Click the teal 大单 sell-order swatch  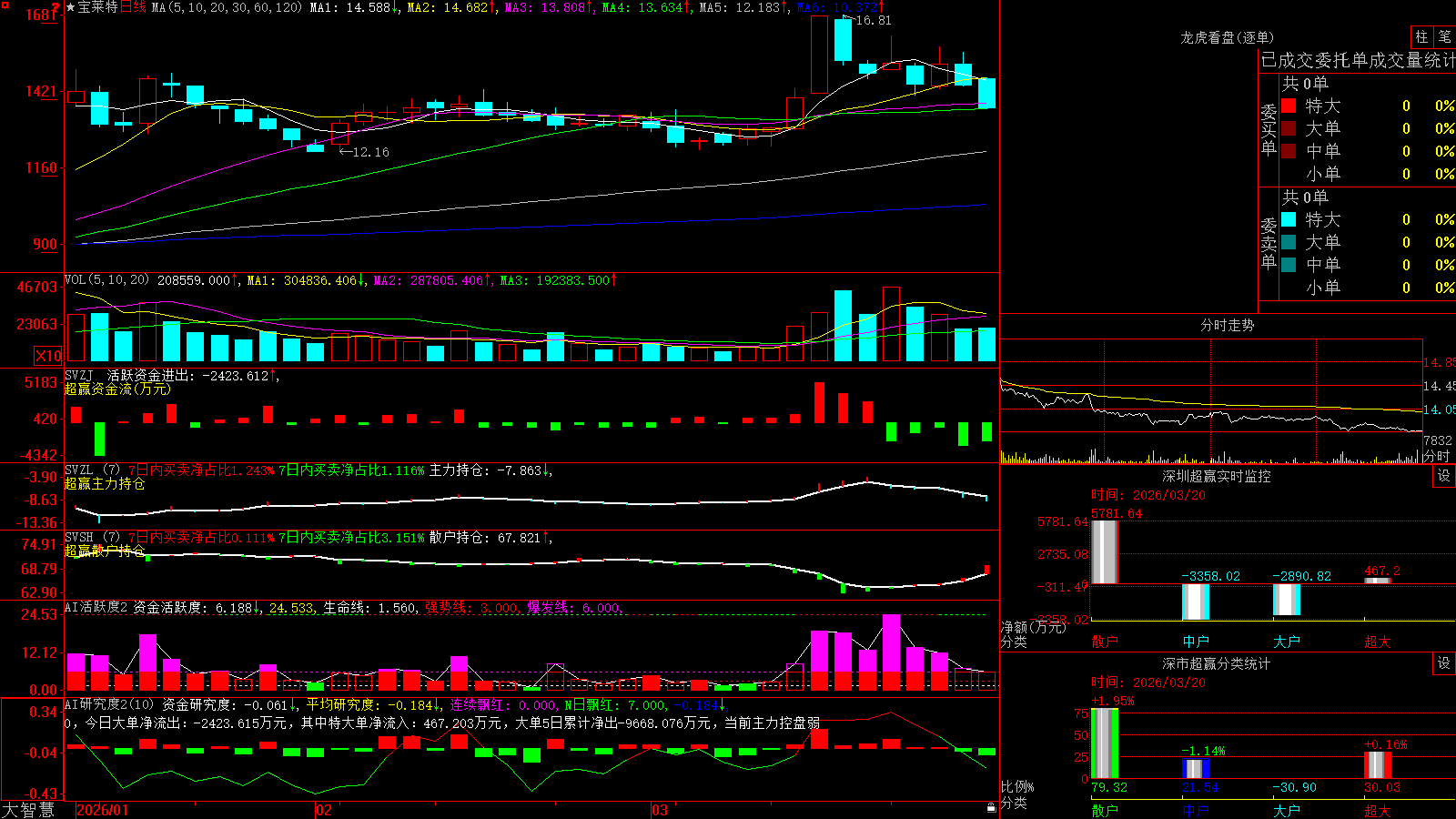(1289, 242)
